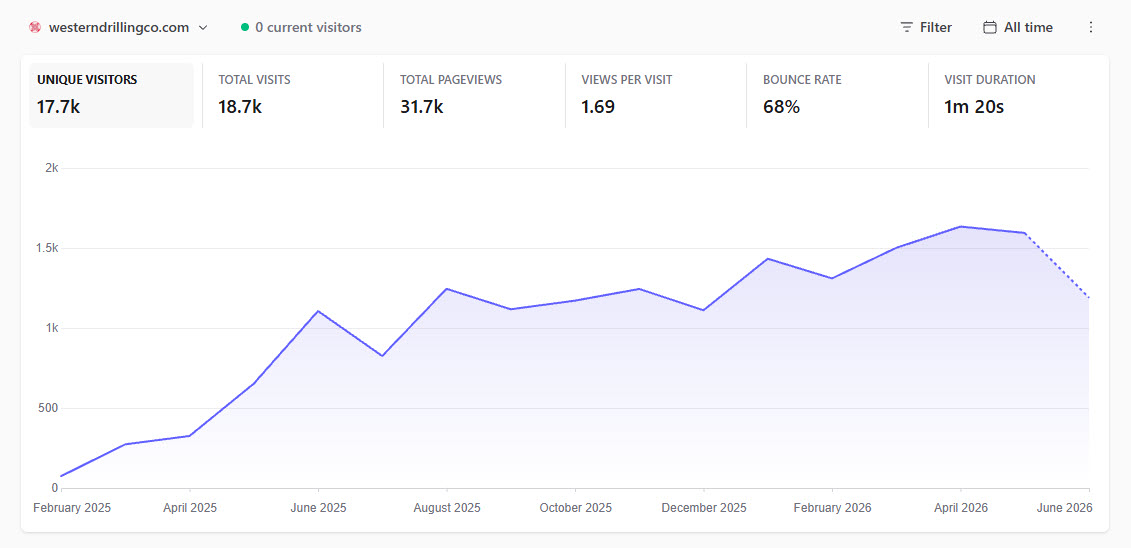This screenshot has width=1131, height=548.
Task: Open the Filter button label
Action: click(936, 27)
